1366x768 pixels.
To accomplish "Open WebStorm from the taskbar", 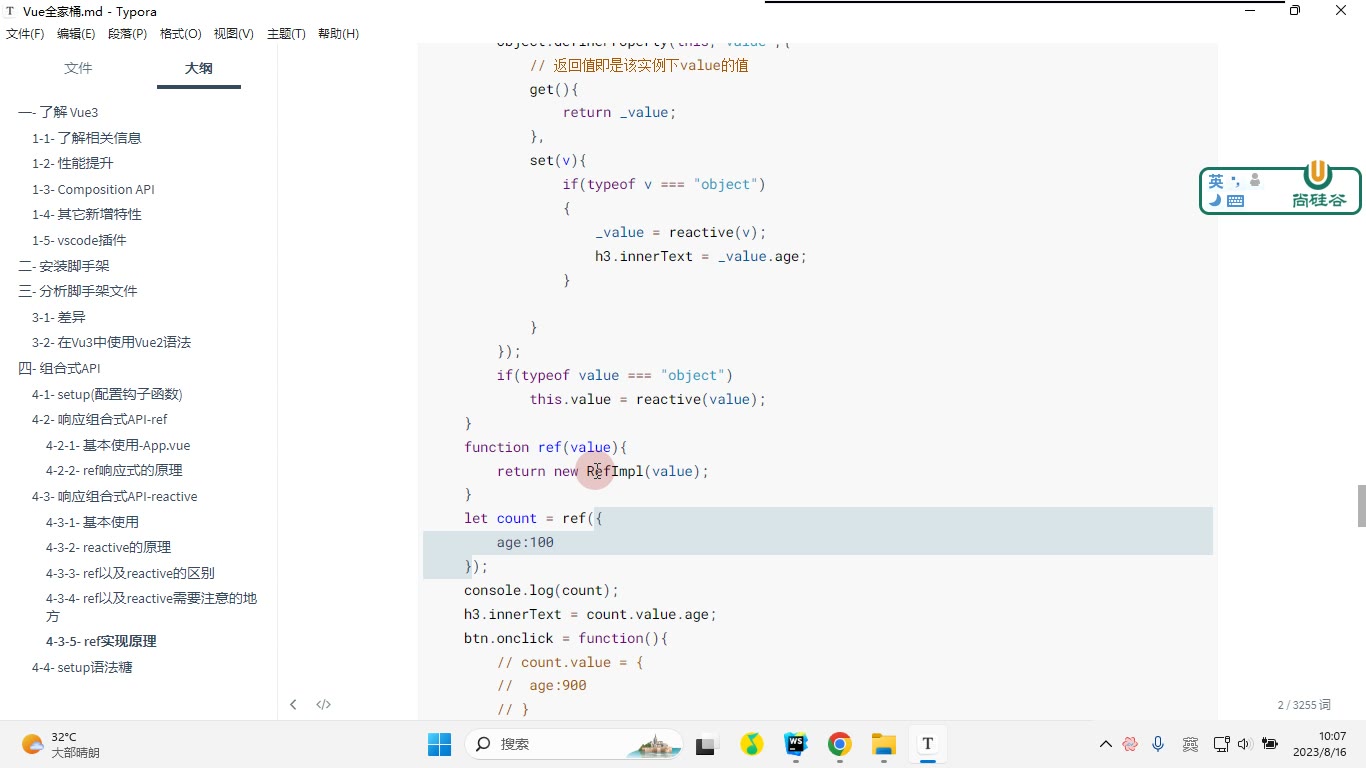I will tap(796, 744).
